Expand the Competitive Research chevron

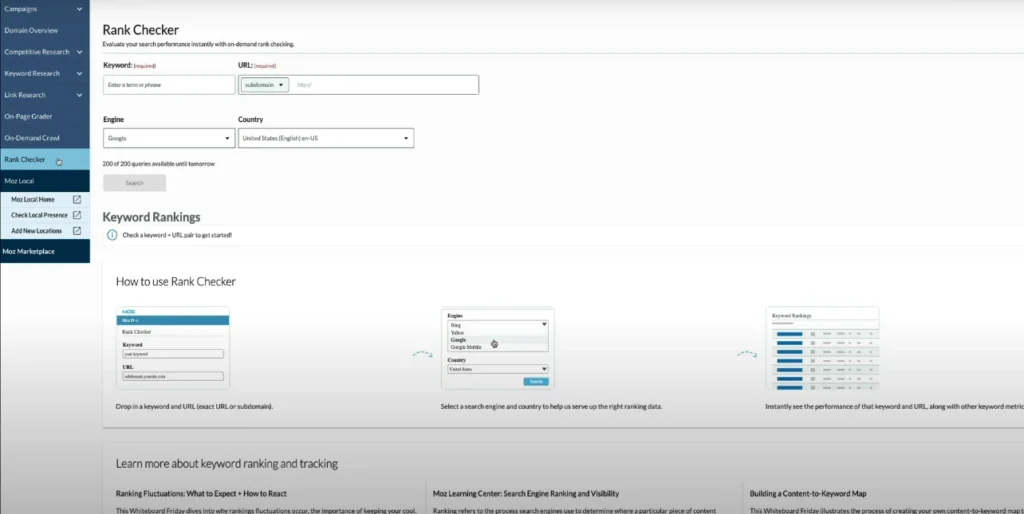(80, 52)
